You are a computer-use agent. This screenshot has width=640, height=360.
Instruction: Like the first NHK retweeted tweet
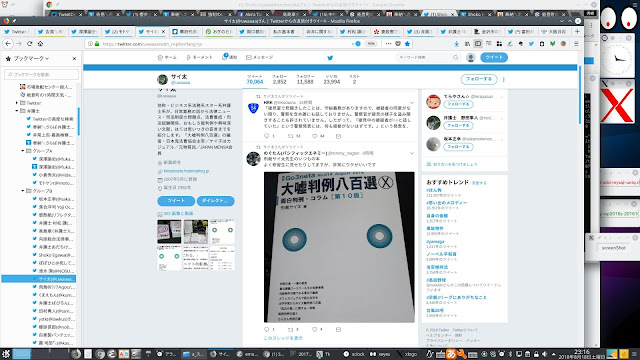(315, 136)
